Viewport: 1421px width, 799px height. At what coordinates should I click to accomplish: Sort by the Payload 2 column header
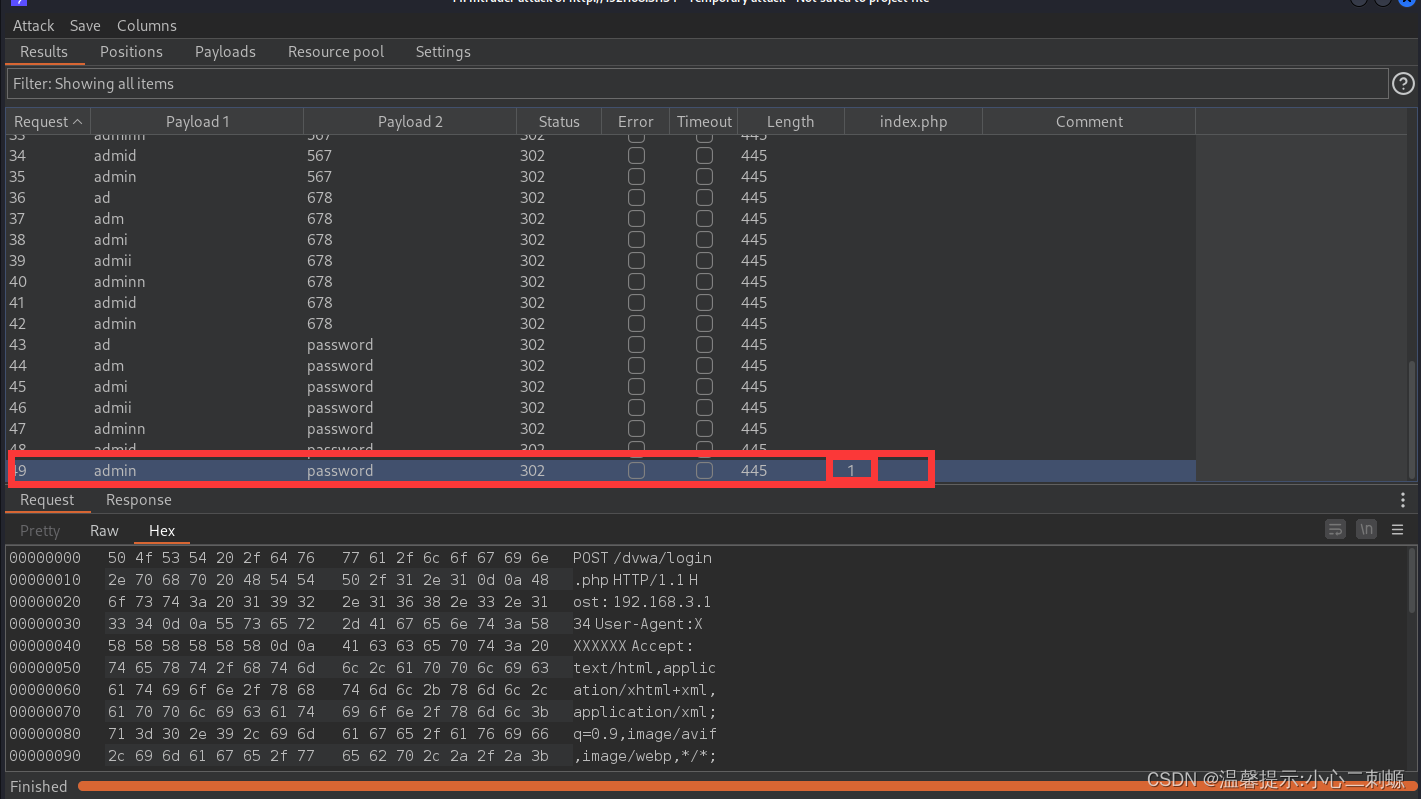point(410,122)
